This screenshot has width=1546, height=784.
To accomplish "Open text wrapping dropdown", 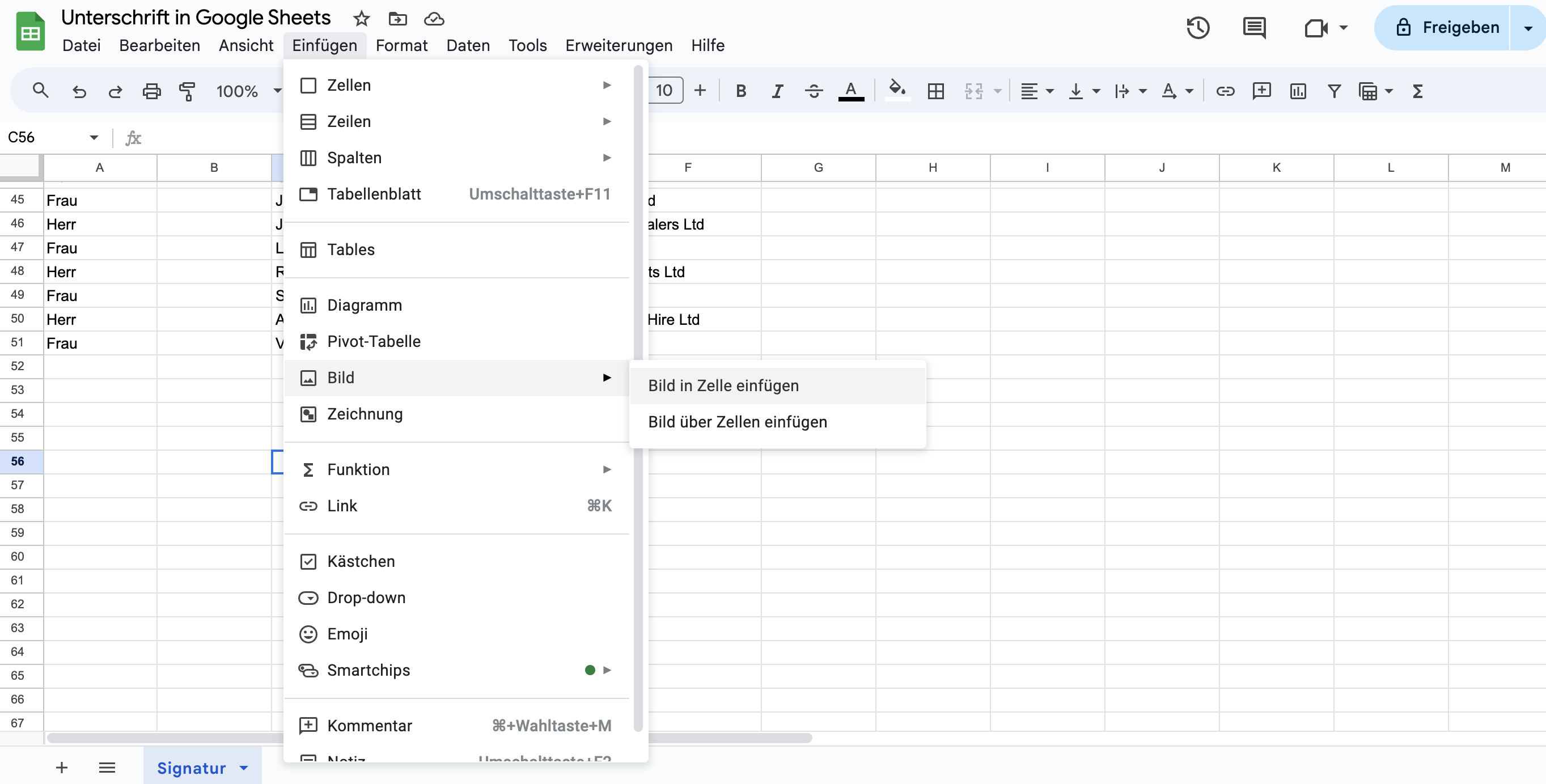I will click(1130, 91).
